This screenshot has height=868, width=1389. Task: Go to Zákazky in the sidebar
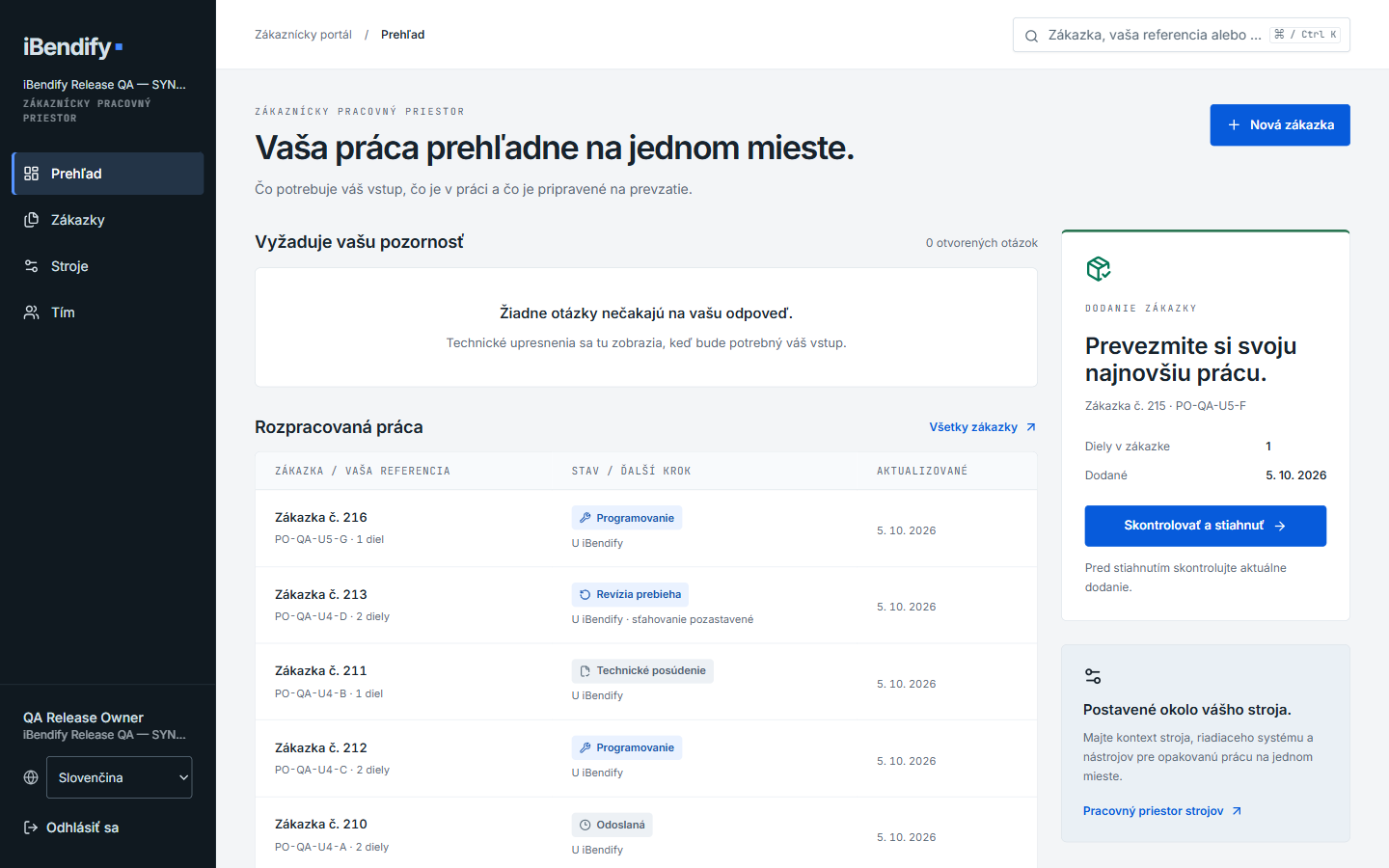pyautogui.click(x=108, y=220)
